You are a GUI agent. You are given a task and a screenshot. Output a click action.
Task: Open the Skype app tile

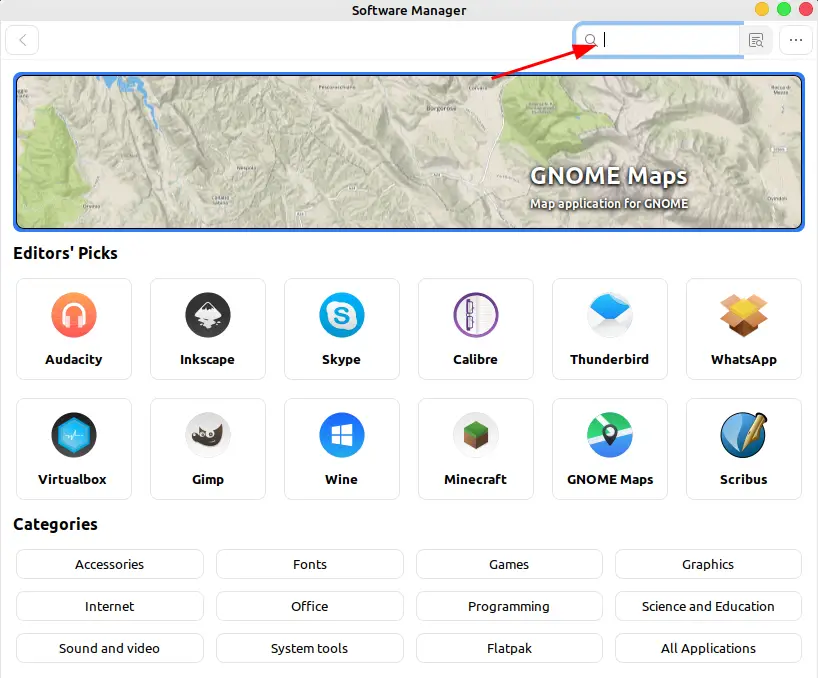342,329
